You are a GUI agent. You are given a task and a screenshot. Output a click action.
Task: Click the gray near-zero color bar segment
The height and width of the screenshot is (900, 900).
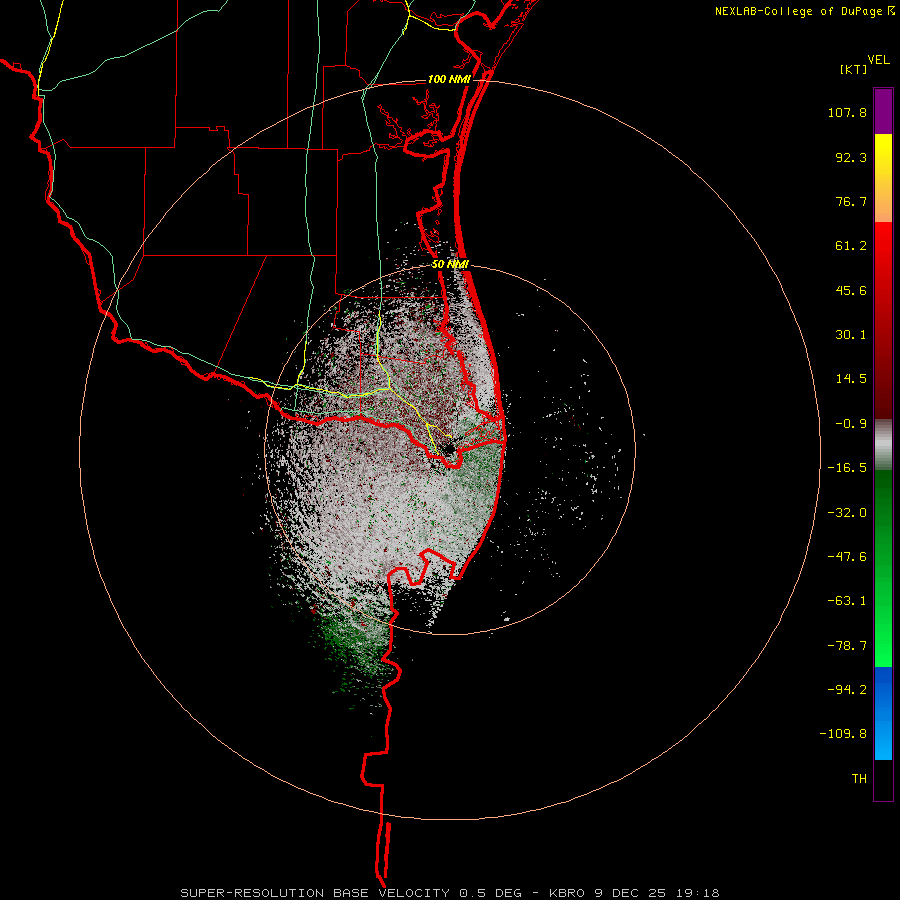(883, 445)
